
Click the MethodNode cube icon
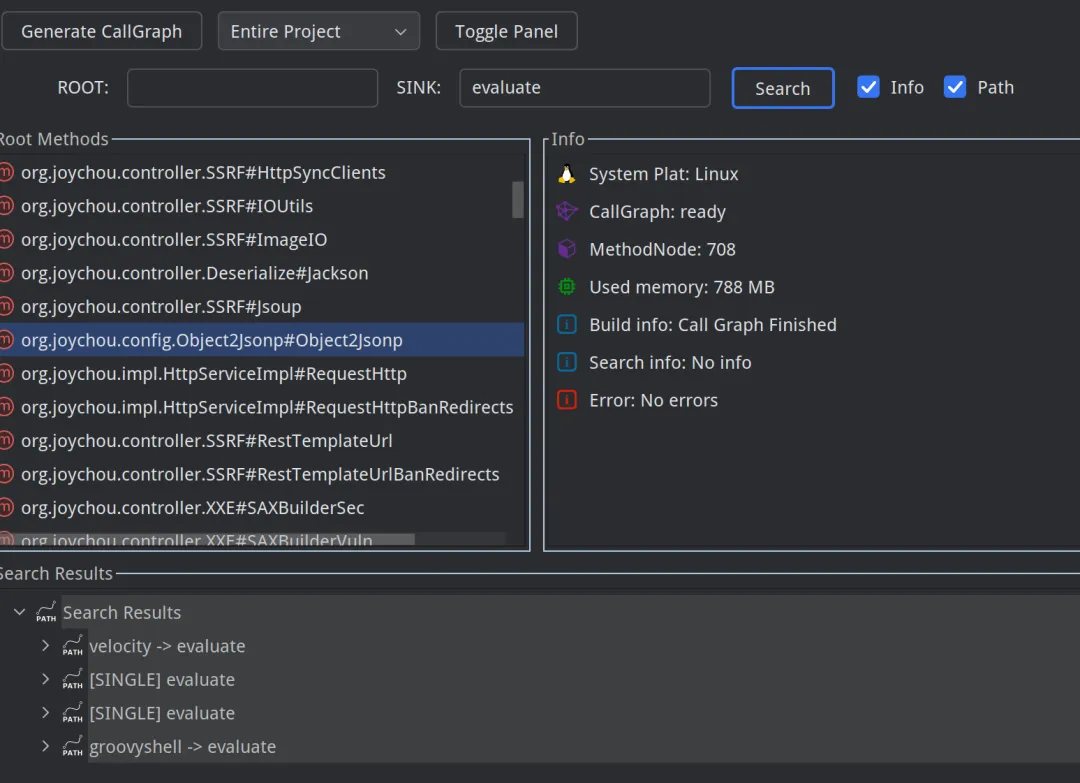tap(567, 249)
